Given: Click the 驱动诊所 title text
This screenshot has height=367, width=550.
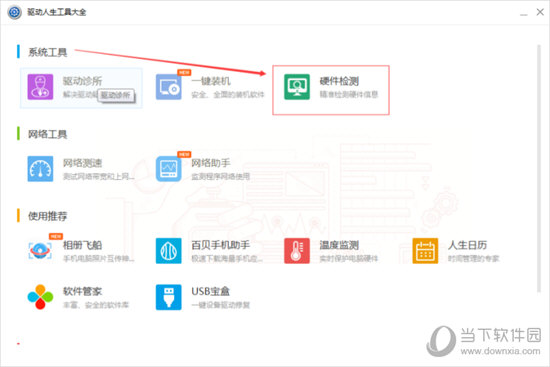Looking at the screenshot, I should 82,81.
